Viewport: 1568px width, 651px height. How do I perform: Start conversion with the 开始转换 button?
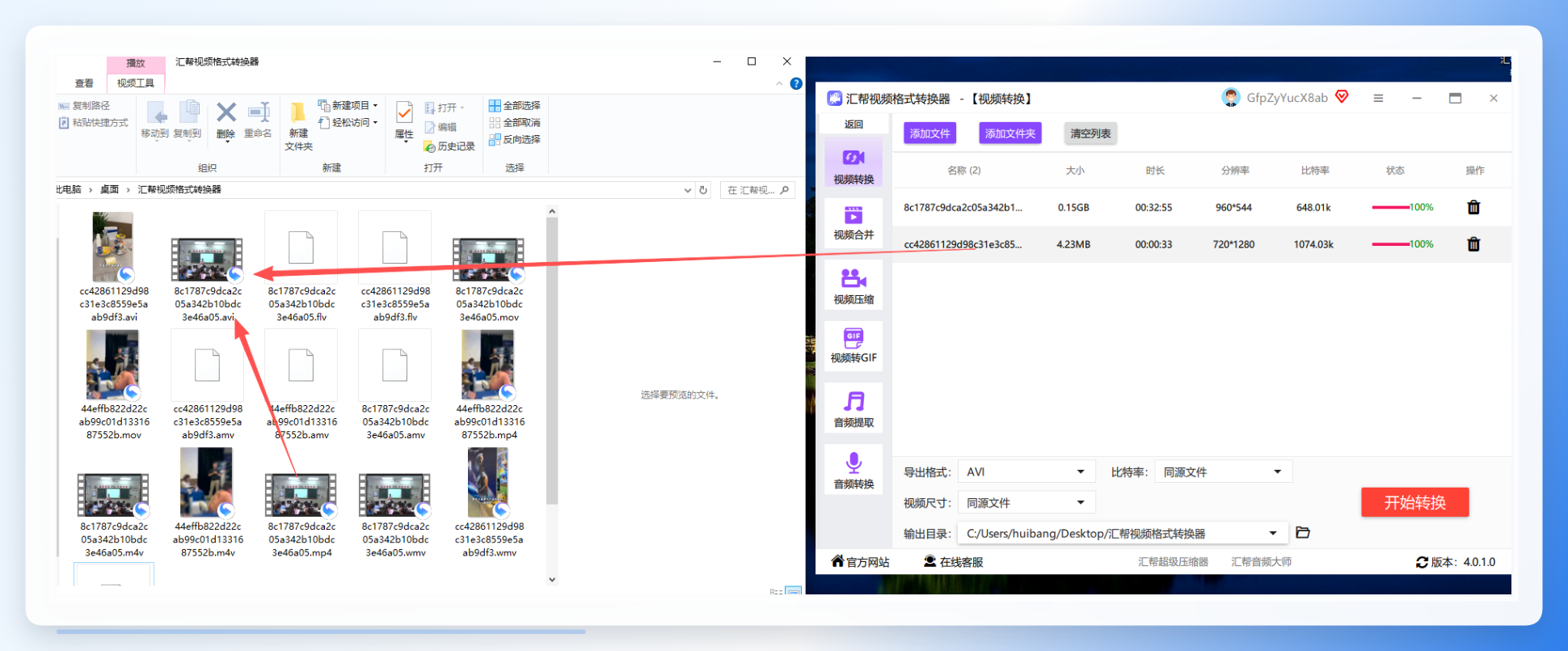point(1415,502)
